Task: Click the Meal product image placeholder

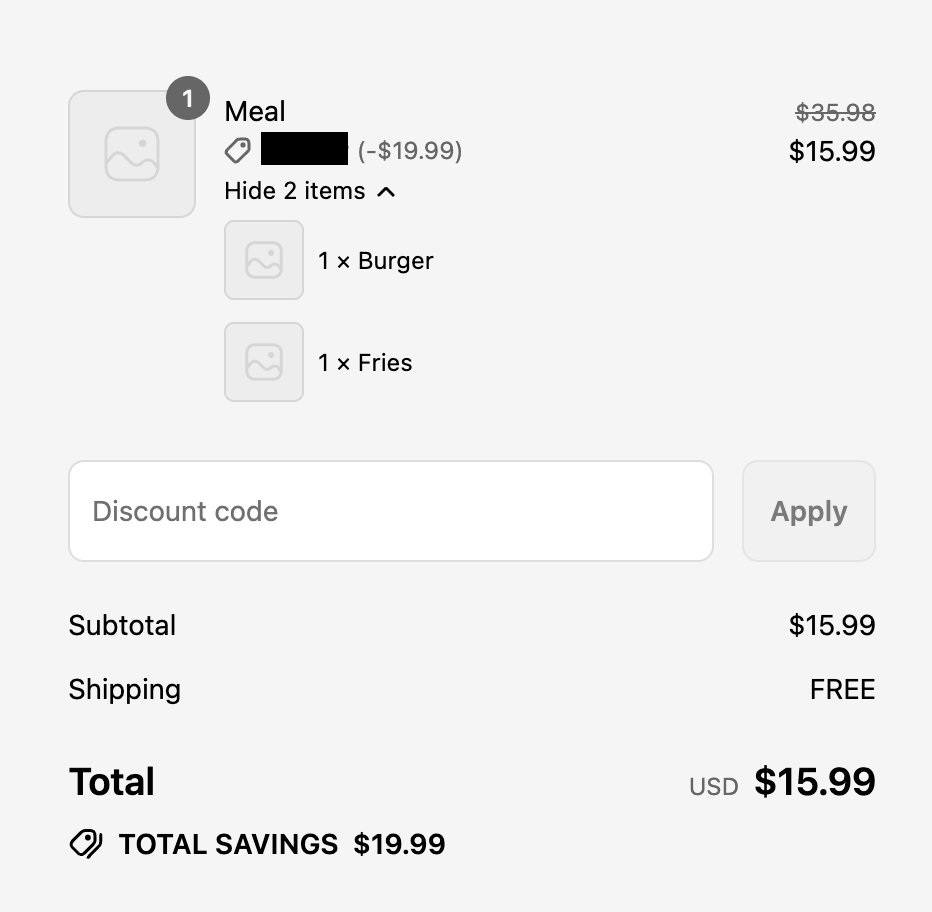Action: click(131, 154)
